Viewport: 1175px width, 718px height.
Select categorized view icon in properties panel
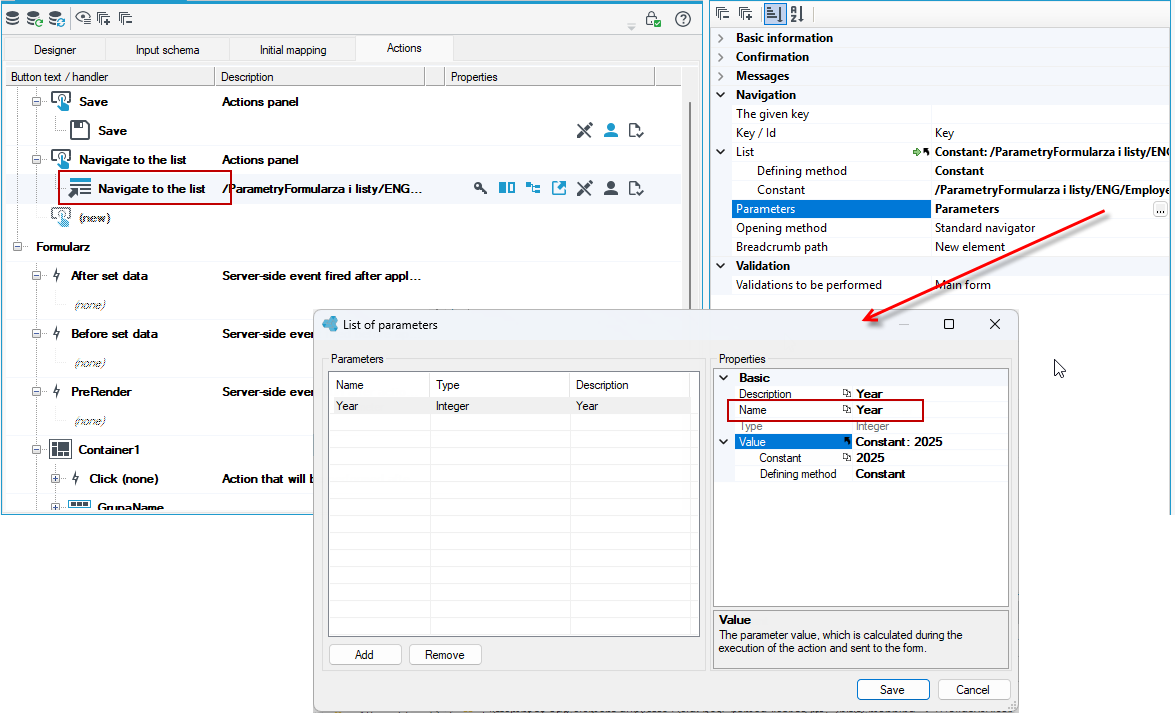coord(774,13)
